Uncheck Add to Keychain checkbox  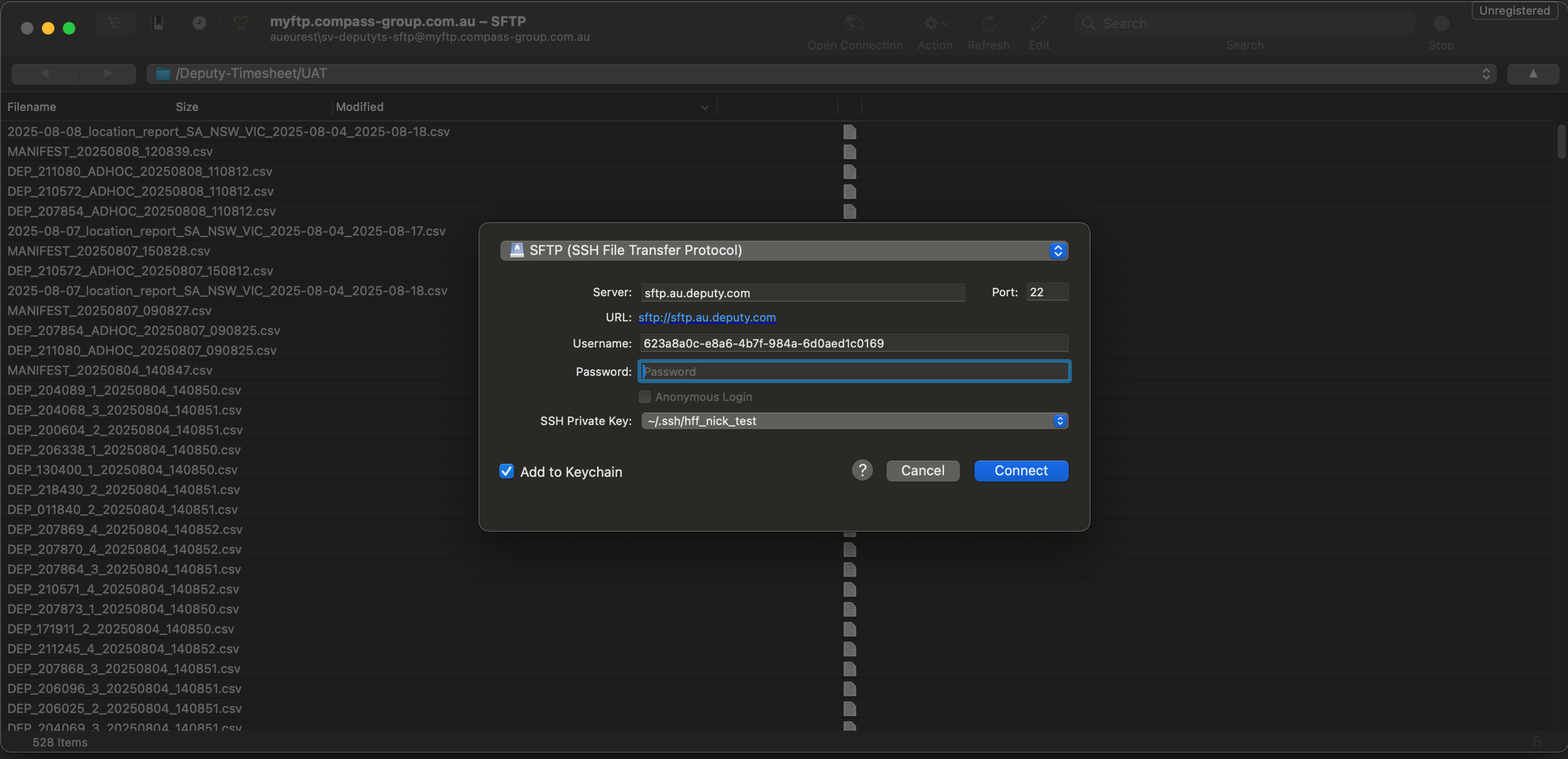coord(507,471)
